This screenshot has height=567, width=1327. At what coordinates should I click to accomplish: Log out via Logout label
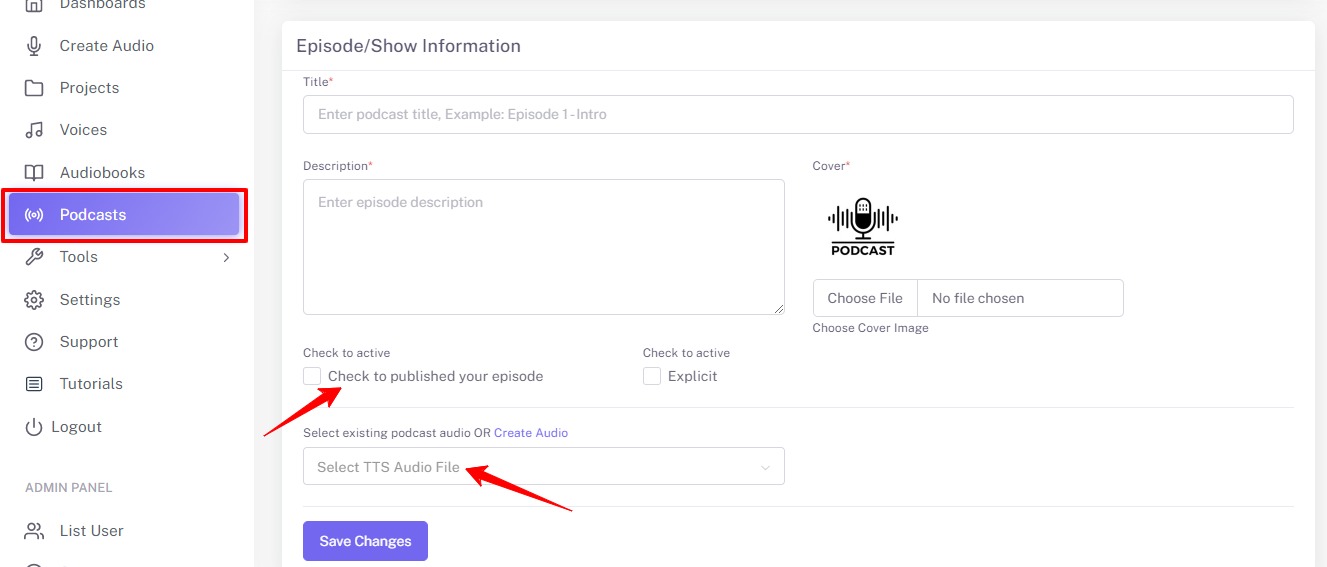point(77,427)
